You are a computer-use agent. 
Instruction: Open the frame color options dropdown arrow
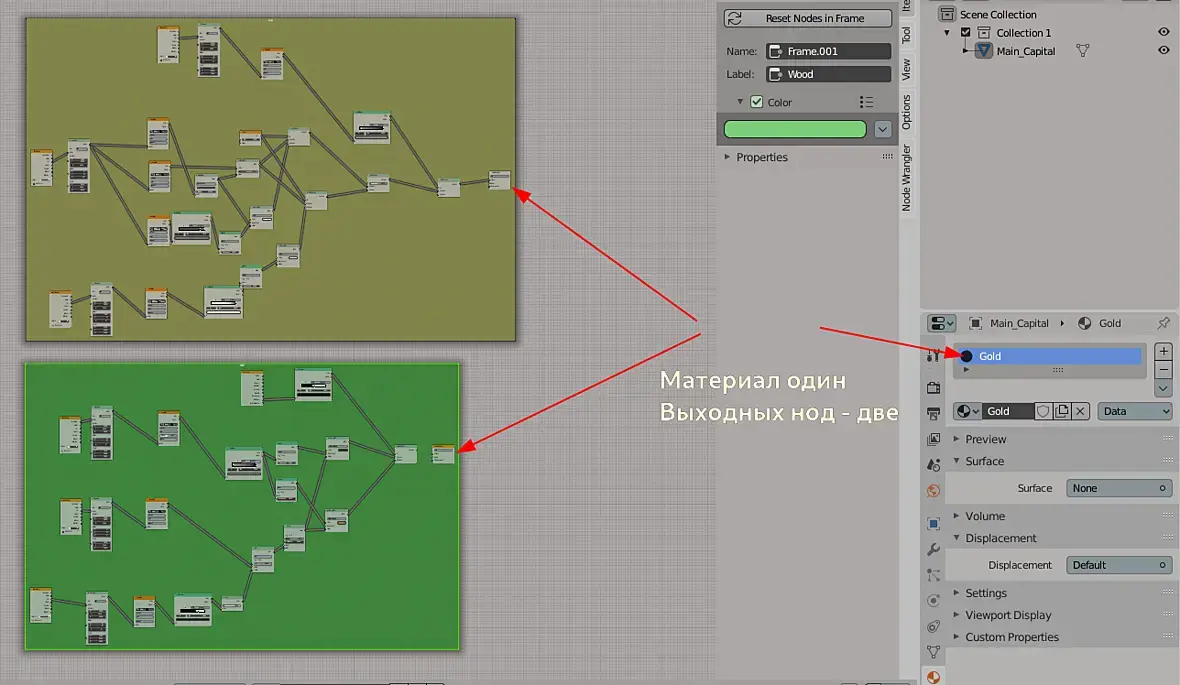point(882,129)
